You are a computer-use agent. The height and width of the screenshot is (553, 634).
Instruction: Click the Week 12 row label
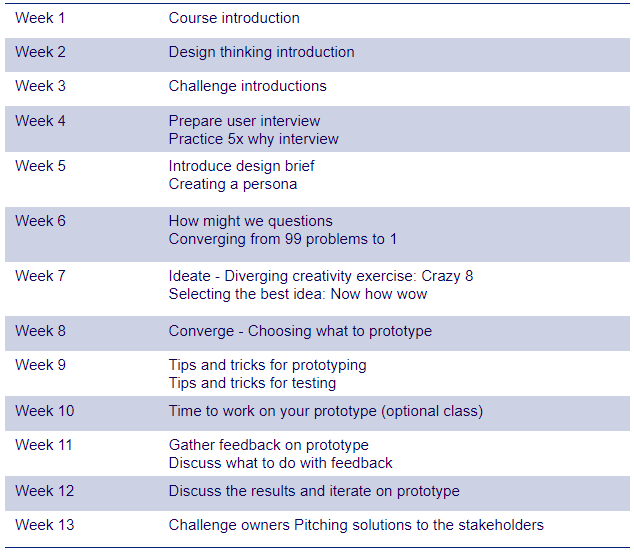[x=44, y=491]
